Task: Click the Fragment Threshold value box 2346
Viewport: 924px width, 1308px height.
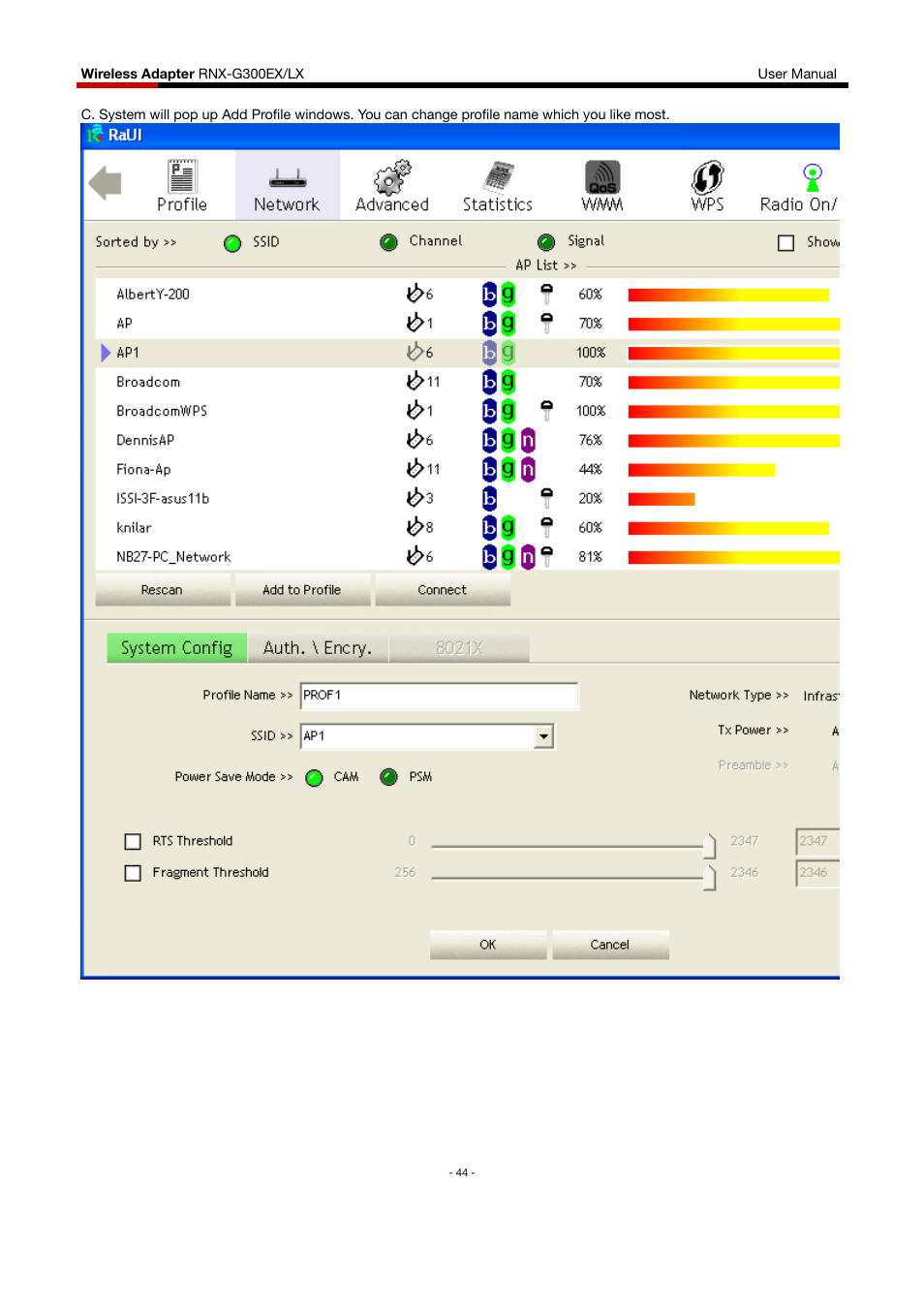Action: (816, 873)
